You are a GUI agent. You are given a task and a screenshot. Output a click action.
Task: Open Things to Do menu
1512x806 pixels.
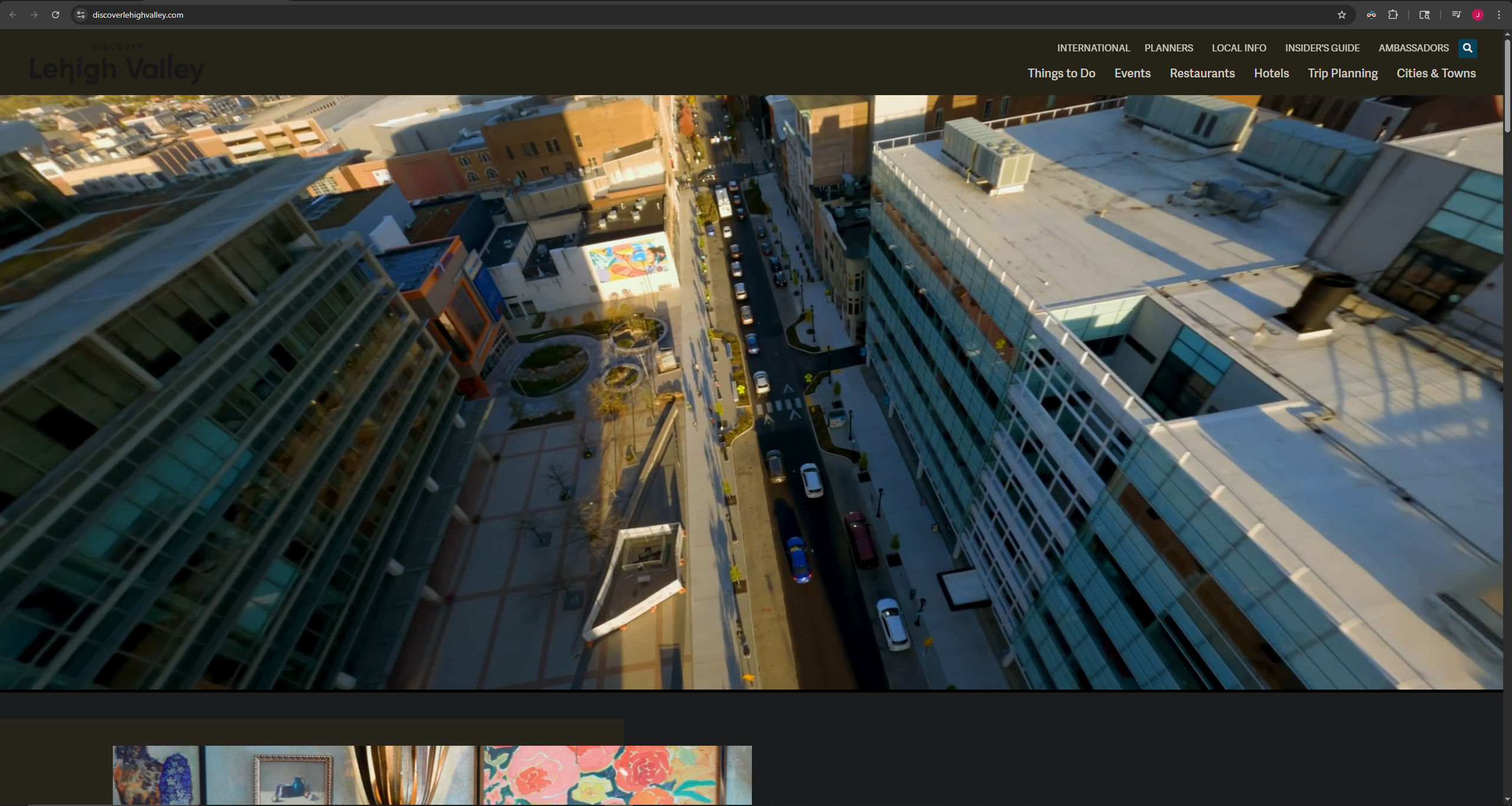pyautogui.click(x=1061, y=73)
